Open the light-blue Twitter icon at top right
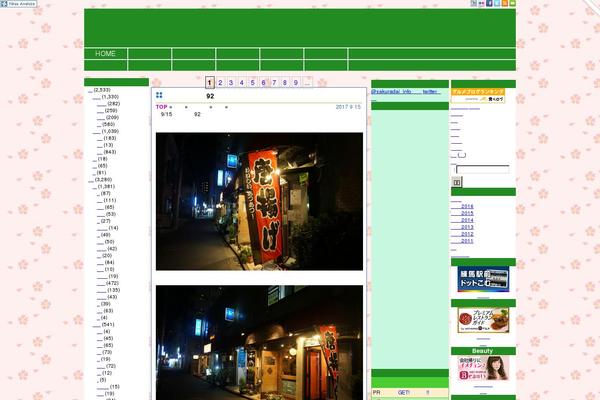Screen dimensions: 600x400 (497, 3)
